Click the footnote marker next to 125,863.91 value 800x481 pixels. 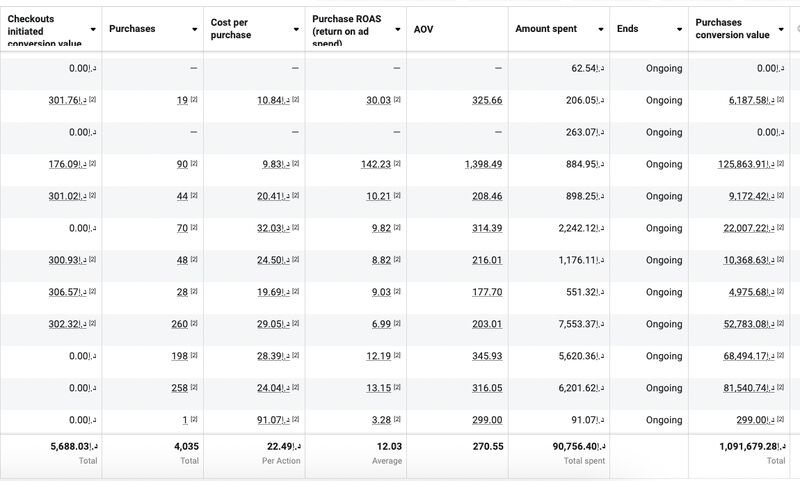[779, 164]
